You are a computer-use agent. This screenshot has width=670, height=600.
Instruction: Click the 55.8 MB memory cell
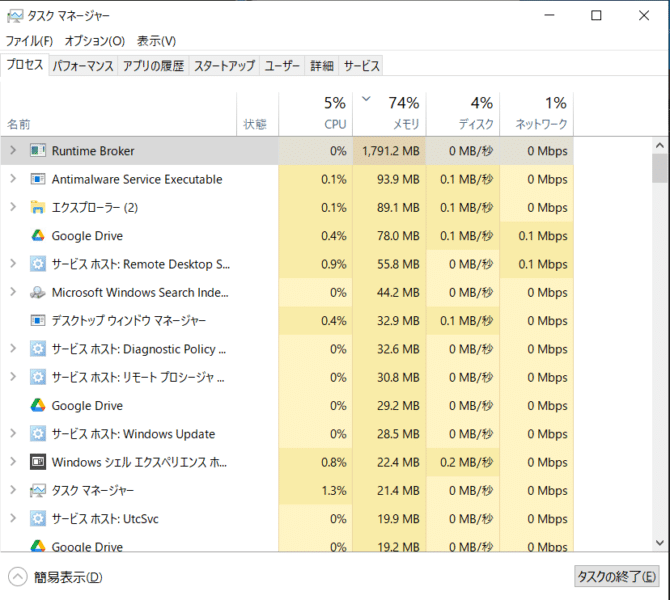[389, 264]
